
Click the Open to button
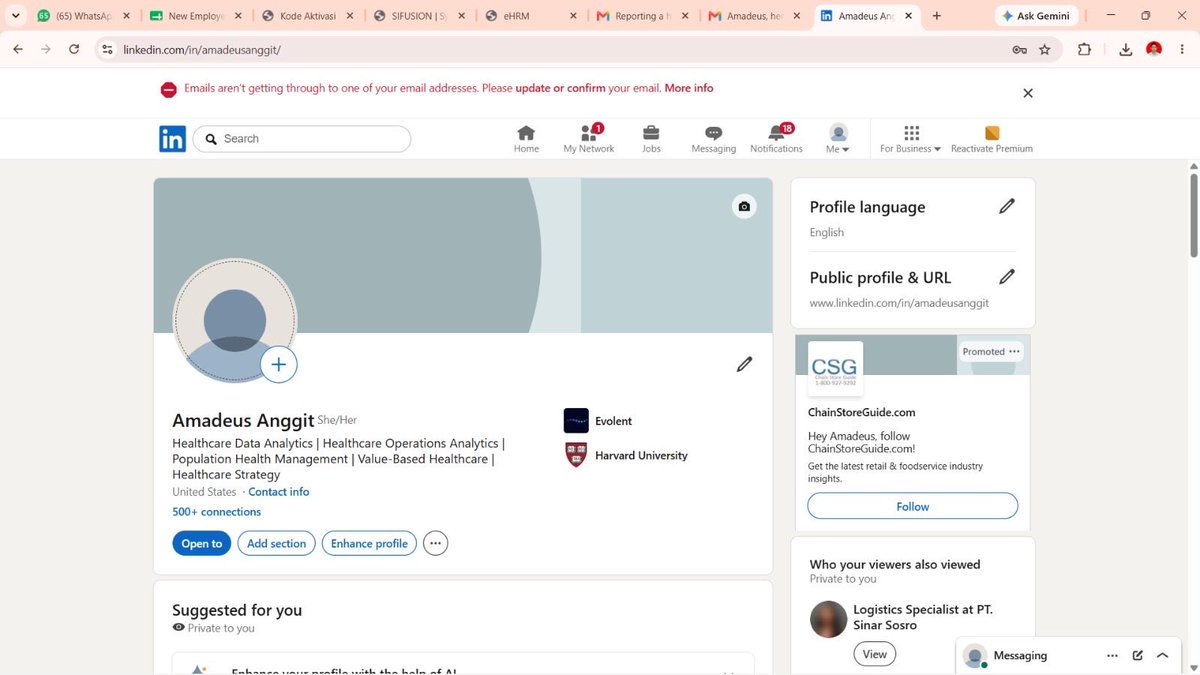click(x=202, y=543)
